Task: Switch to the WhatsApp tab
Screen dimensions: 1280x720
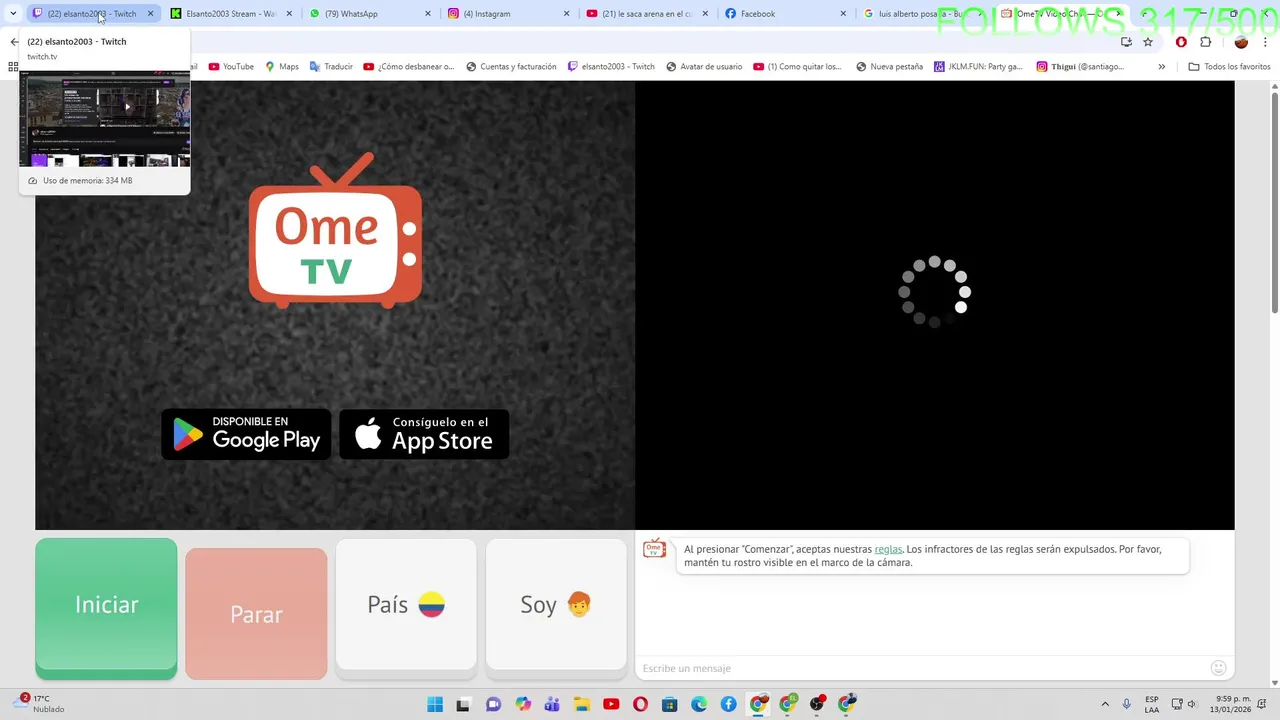Action: 368,14
